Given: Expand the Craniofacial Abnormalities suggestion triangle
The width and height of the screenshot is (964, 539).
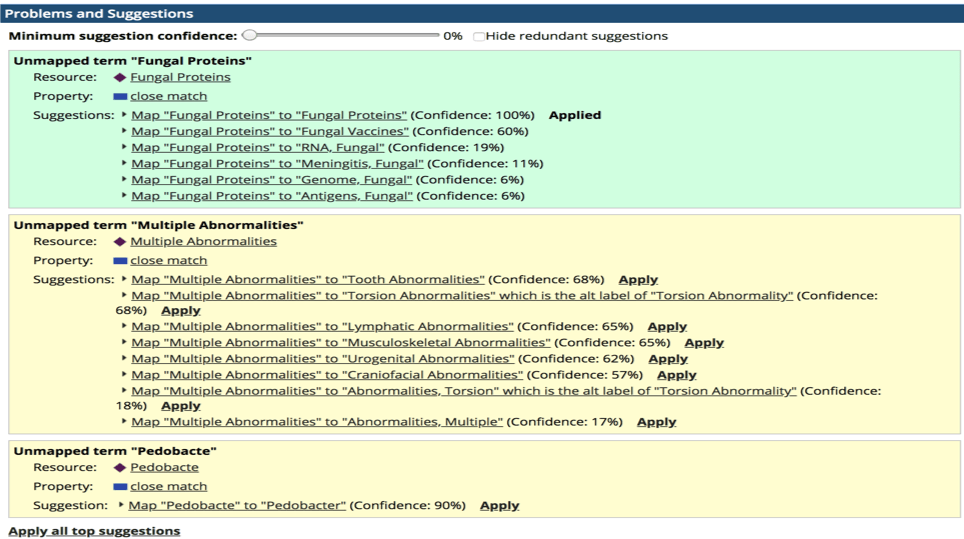Looking at the screenshot, I should pyautogui.click(x=124, y=374).
